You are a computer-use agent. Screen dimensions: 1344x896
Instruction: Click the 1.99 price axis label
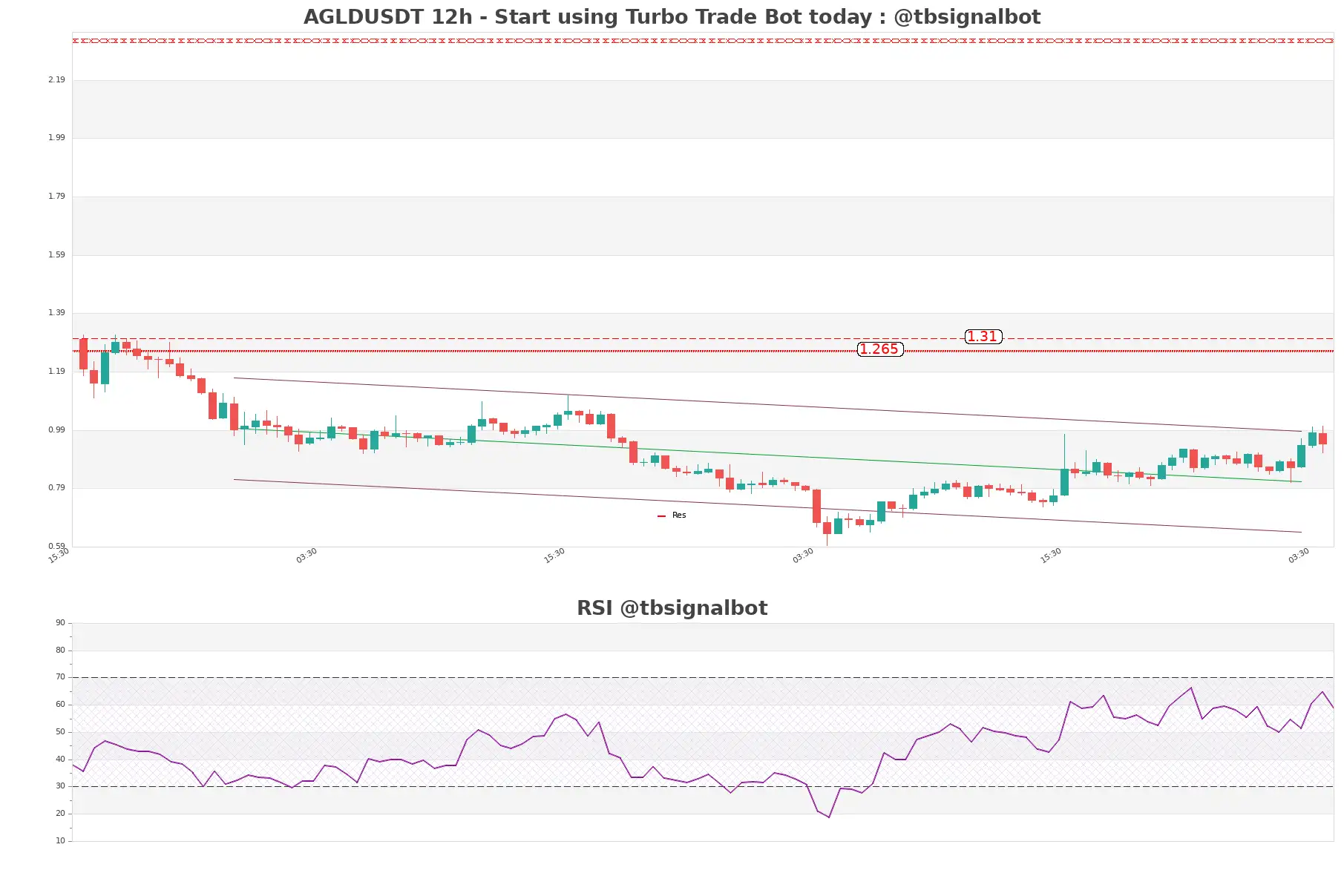point(56,137)
